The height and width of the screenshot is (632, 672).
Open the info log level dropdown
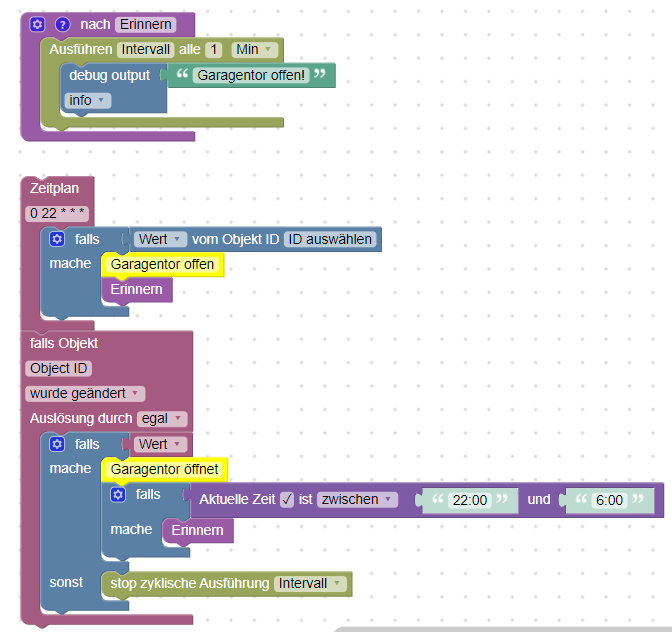click(87, 100)
